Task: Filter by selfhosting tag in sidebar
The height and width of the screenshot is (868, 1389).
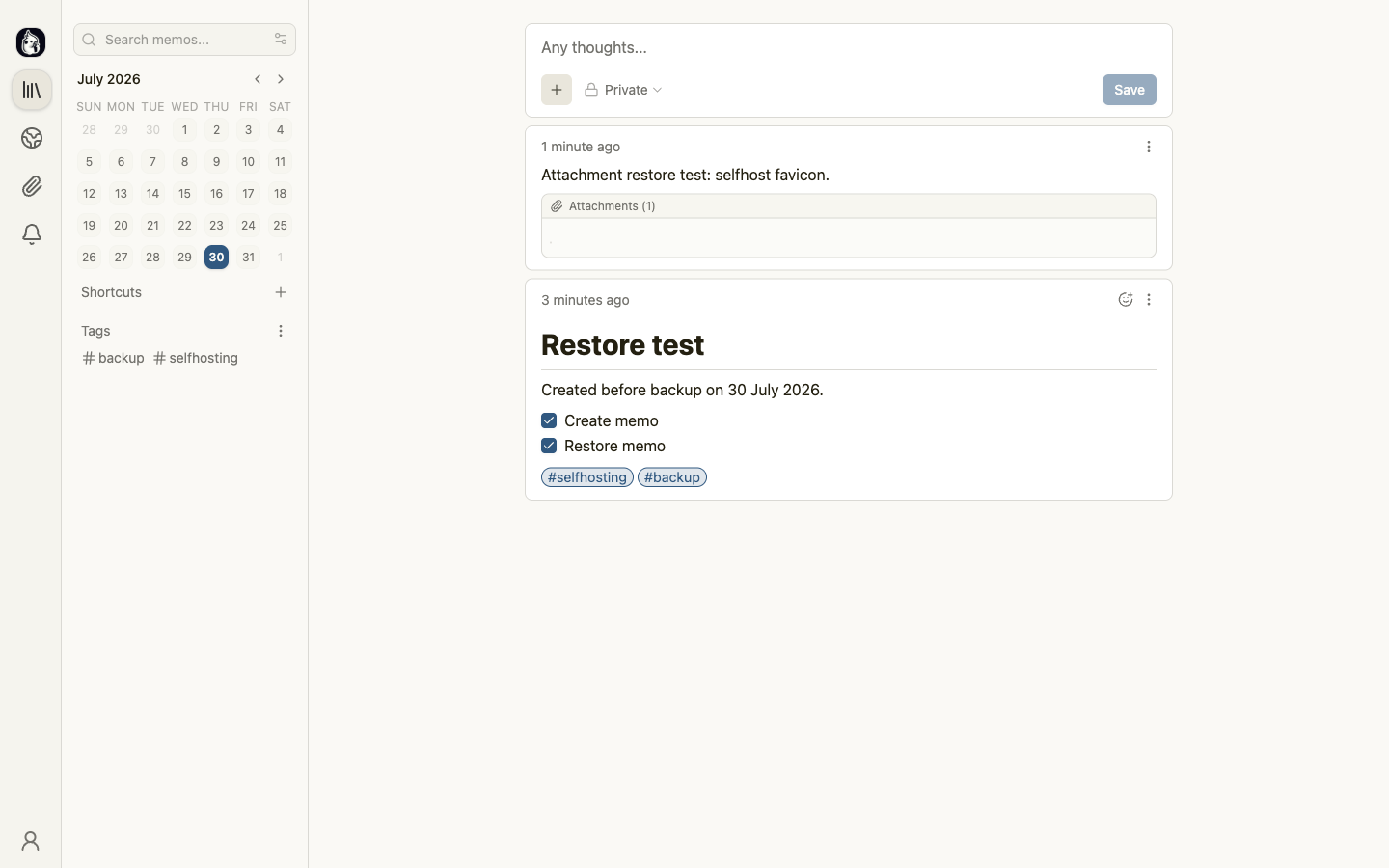Action: point(196,358)
